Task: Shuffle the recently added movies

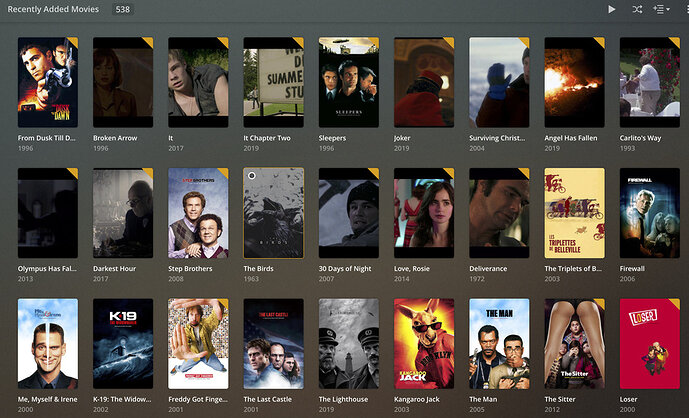Action: [x=637, y=9]
